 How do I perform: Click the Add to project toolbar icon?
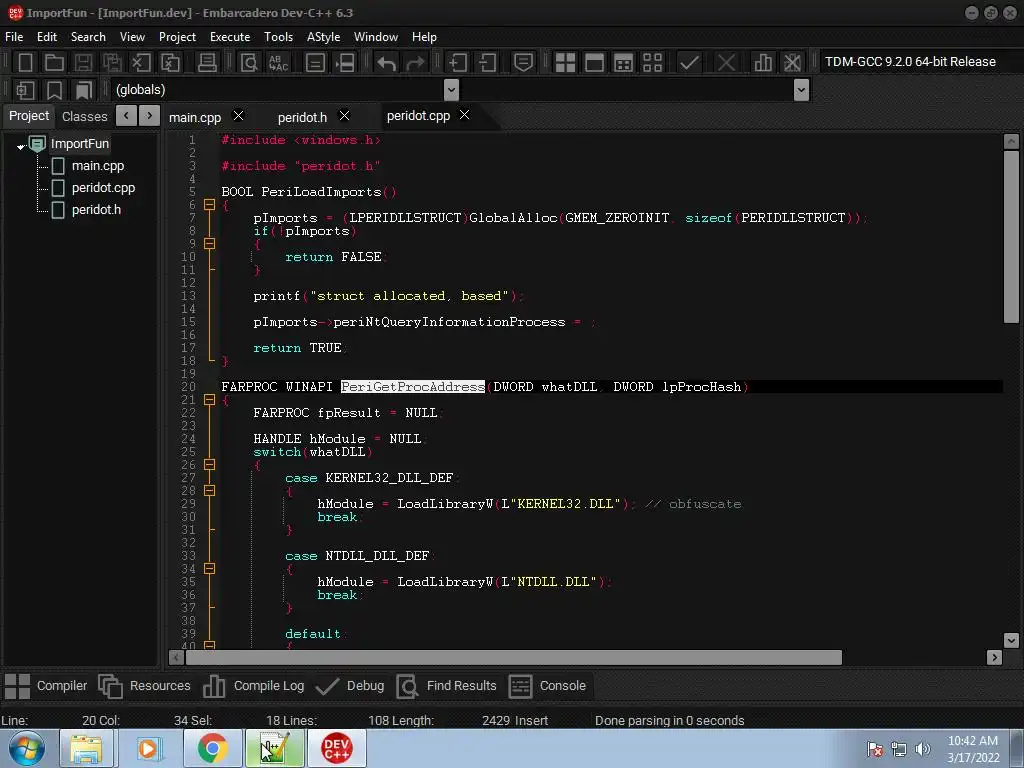coord(457,63)
